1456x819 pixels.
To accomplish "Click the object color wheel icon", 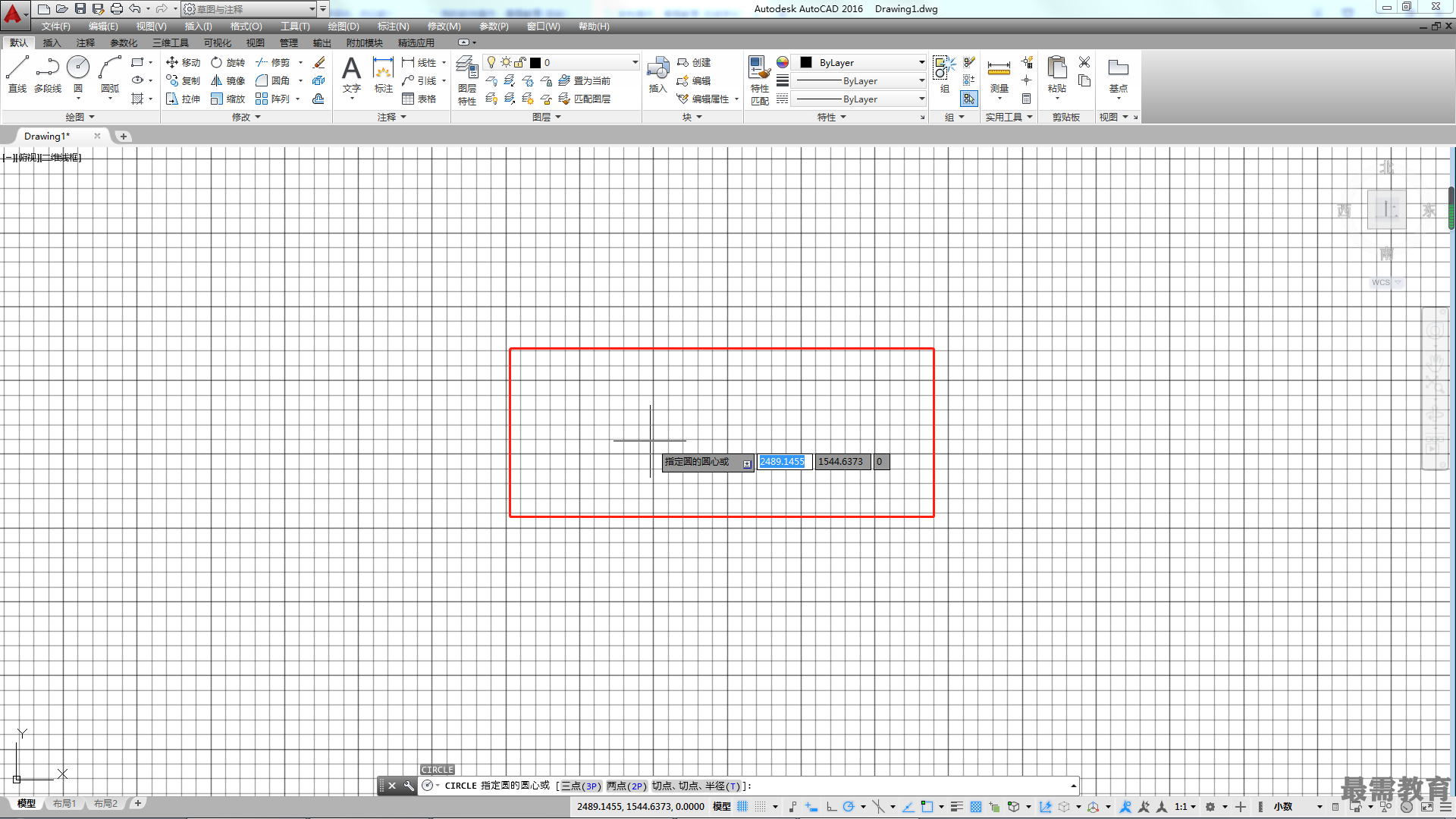I will click(783, 62).
